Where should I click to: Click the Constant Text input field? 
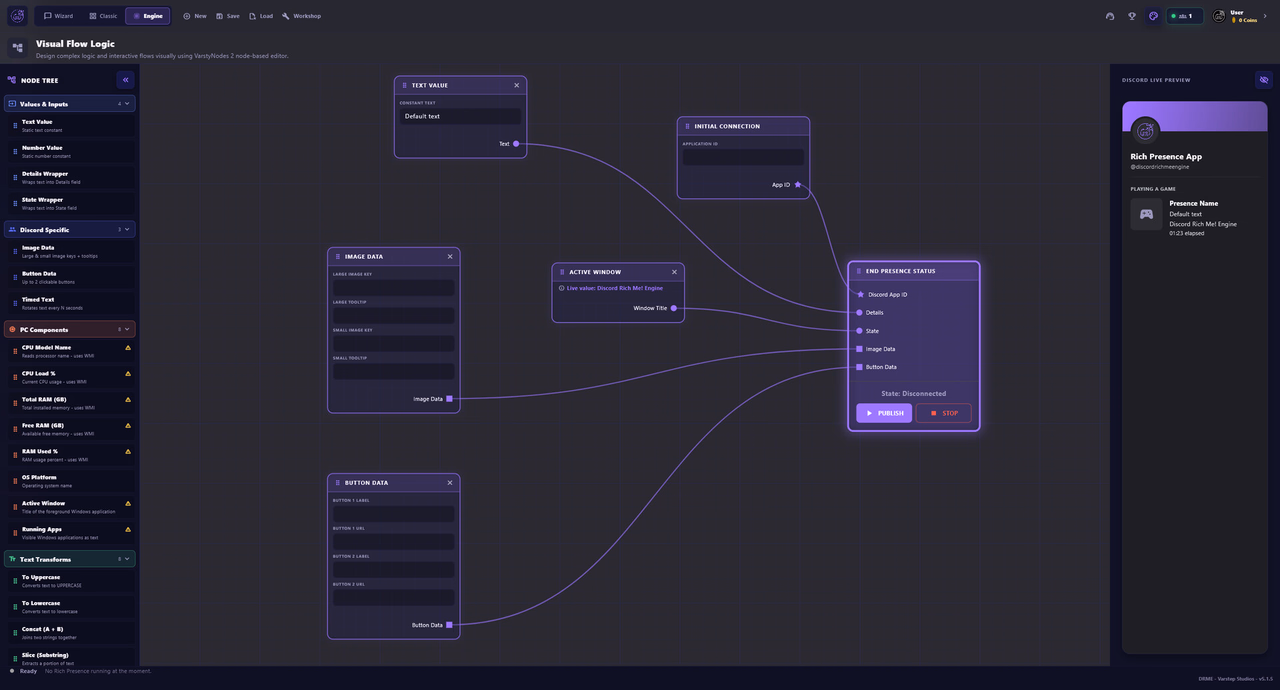tap(460, 116)
